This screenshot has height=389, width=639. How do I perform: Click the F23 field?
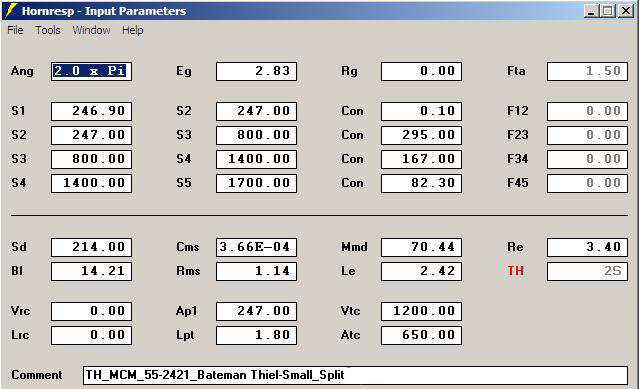click(x=587, y=135)
